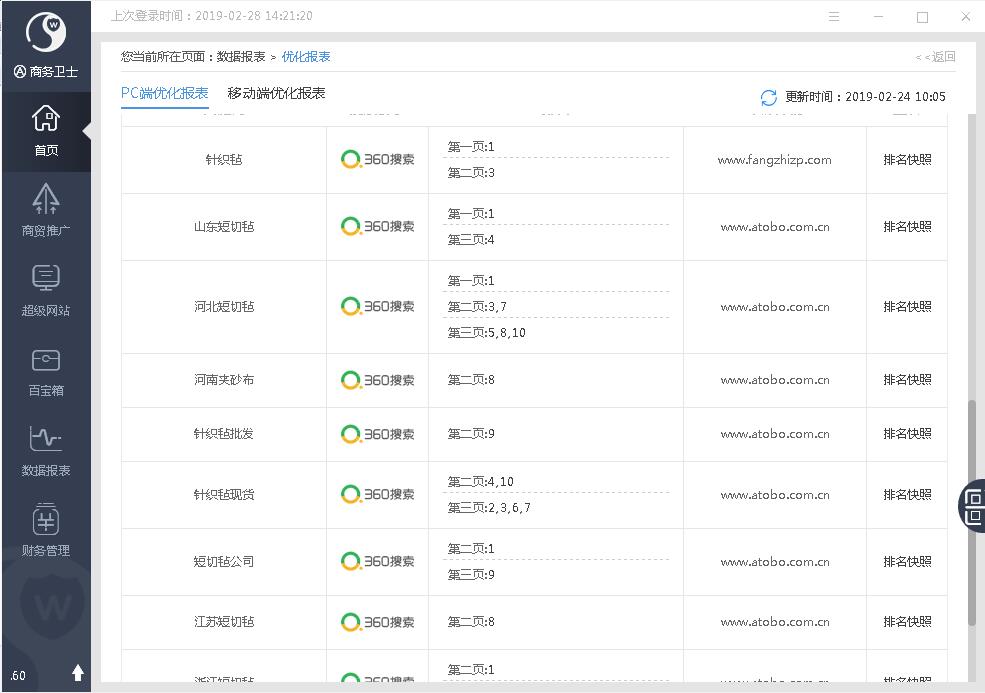
Task: Open 财务管理 finance icon
Action: pos(45,530)
